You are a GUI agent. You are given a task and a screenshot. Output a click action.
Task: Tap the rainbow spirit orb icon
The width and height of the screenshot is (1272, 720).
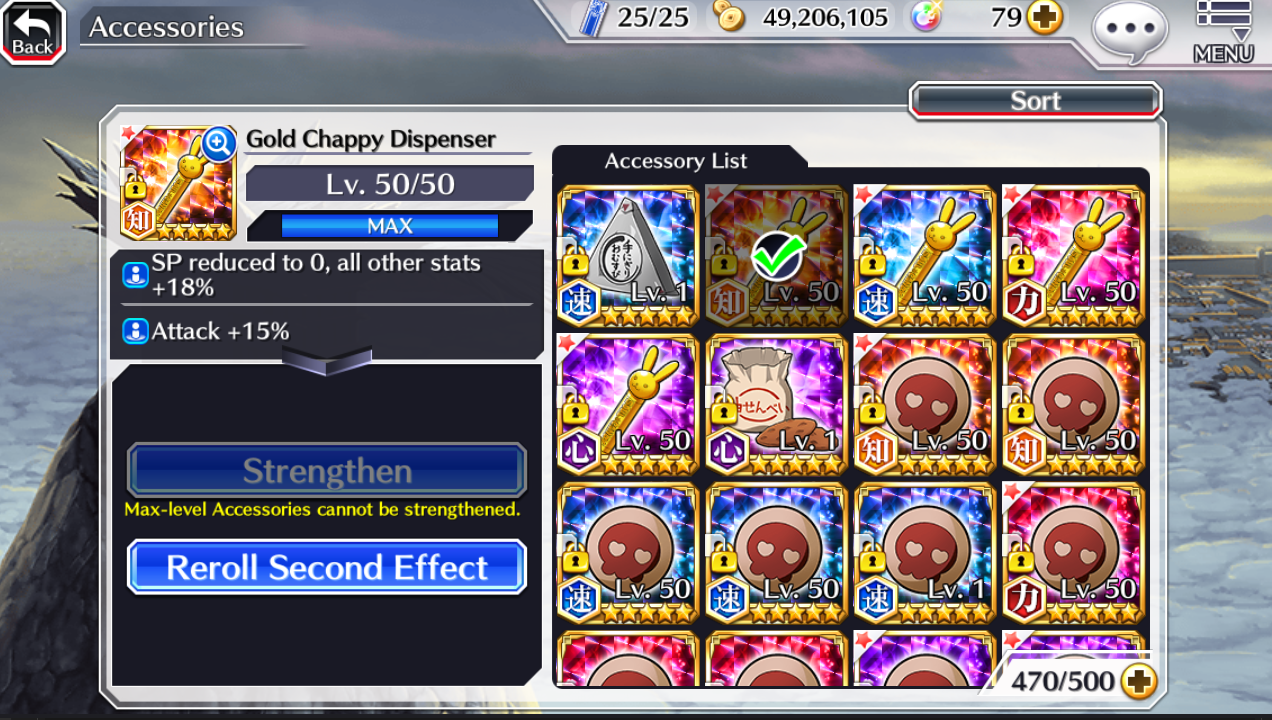[926, 17]
